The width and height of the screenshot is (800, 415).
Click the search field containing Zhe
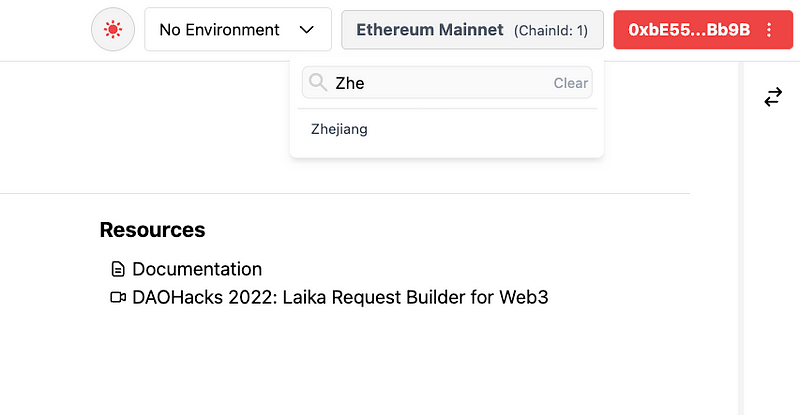click(x=440, y=83)
